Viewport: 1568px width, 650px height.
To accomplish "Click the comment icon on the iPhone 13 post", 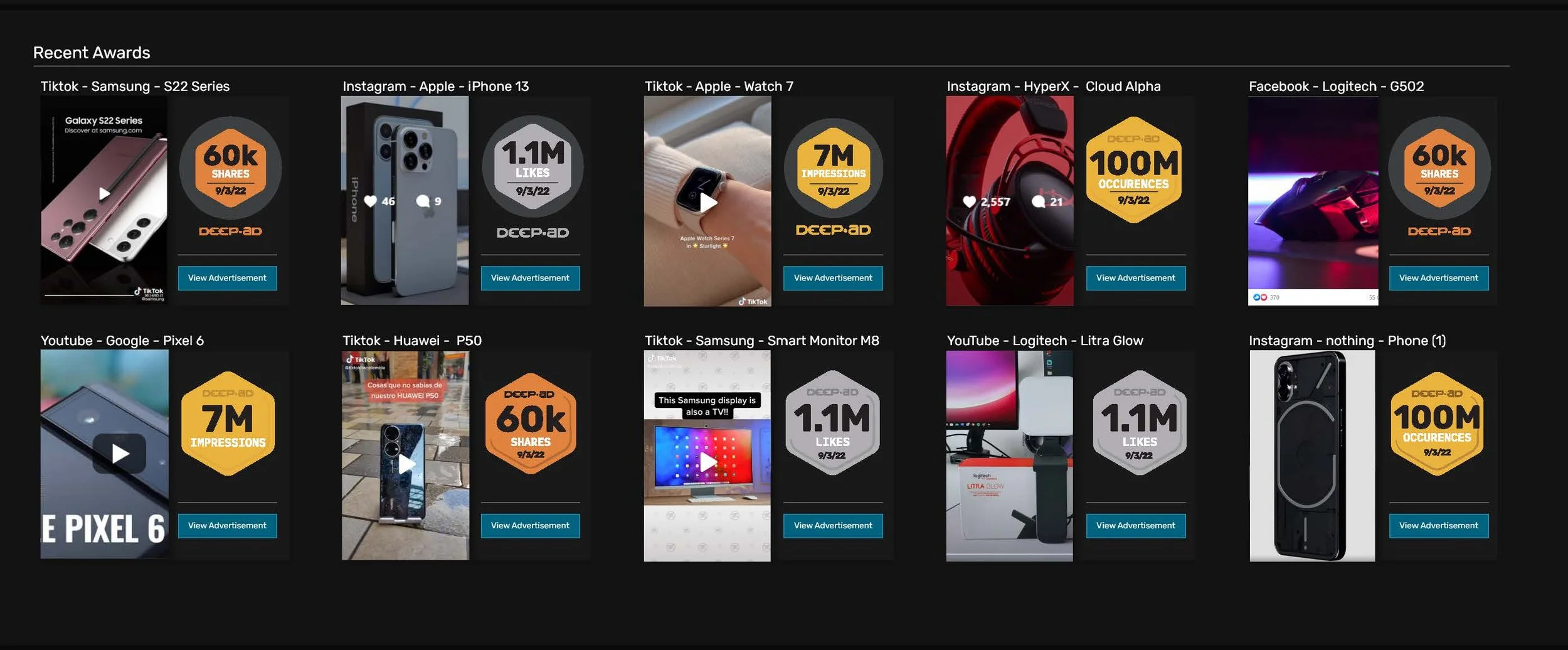I will [x=423, y=201].
